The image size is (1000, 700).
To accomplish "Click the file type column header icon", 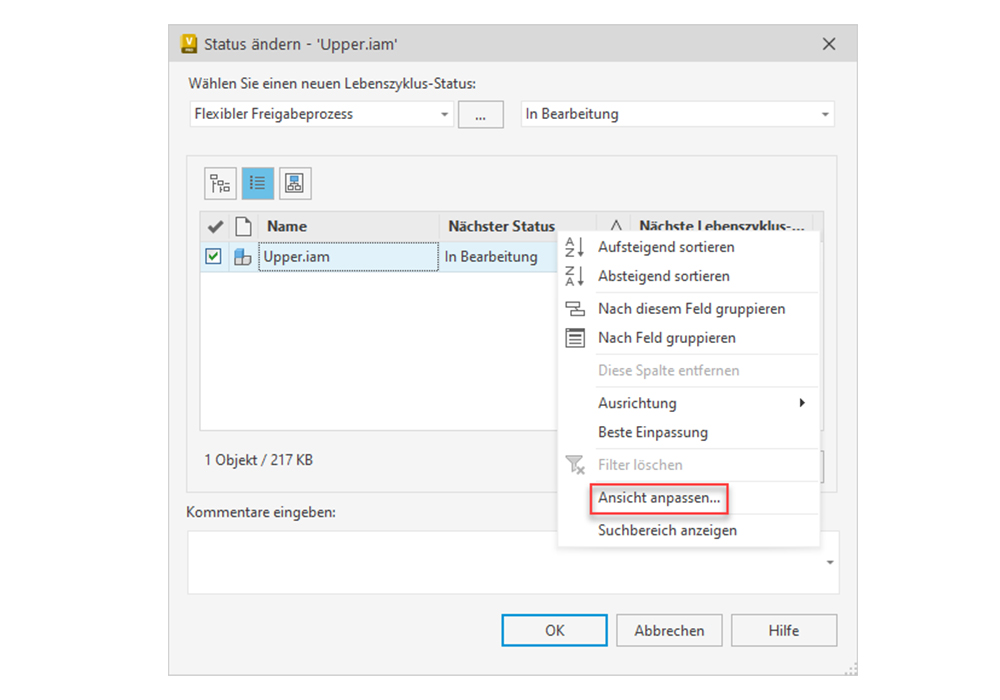I will [x=242, y=226].
